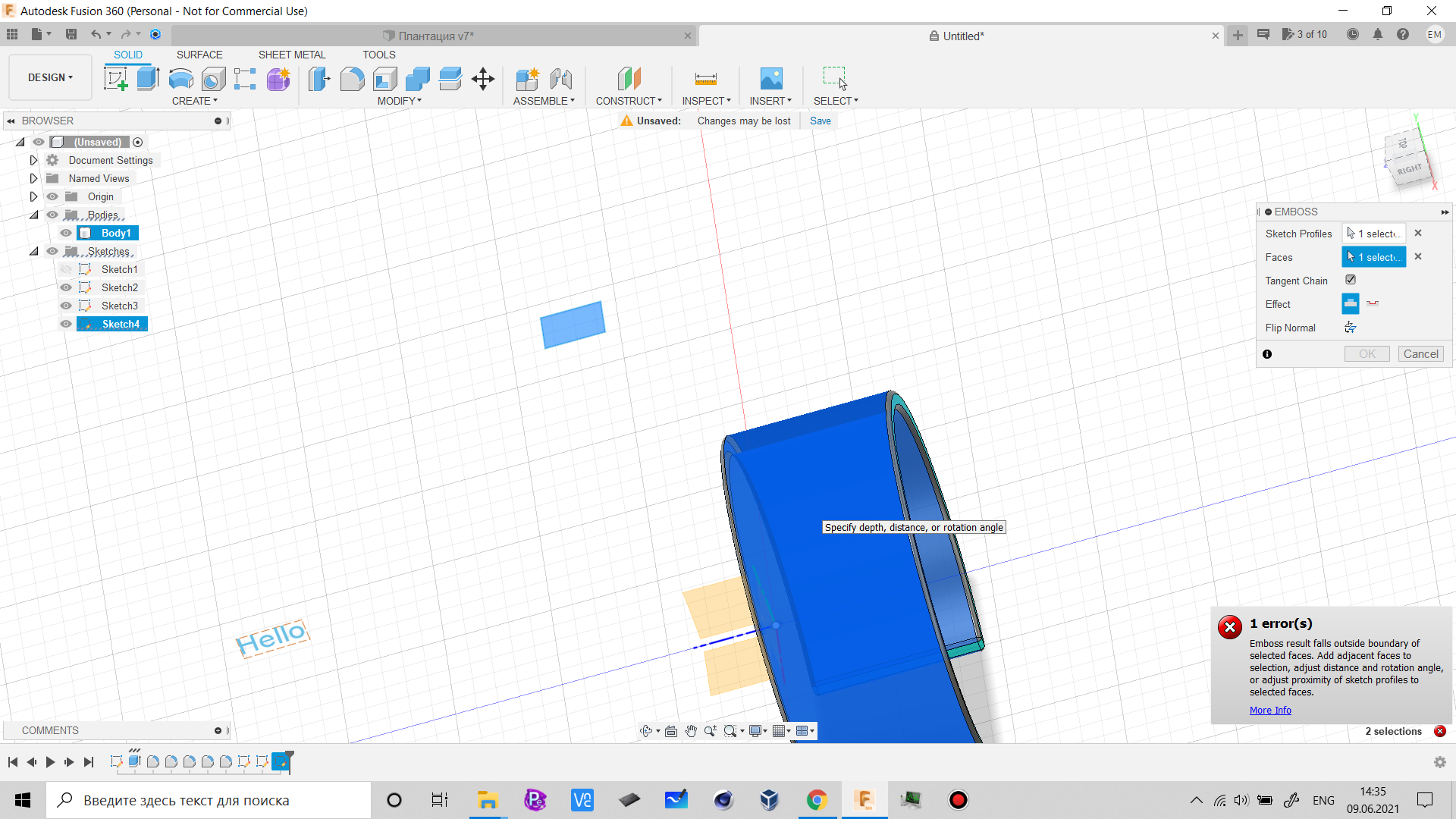This screenshot has width=1456, height=819.
Task: Select the Extrude tool
Action: coord(148,79)
